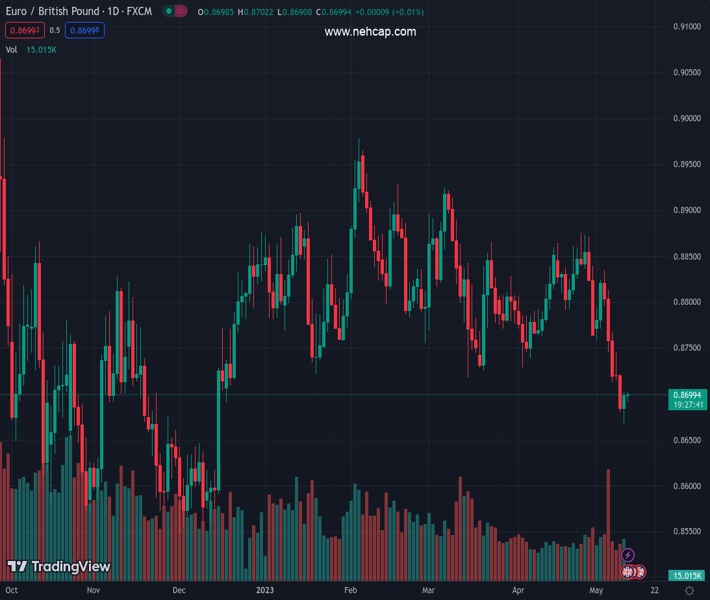Click the Apr label on time axis
This screenshot has height=600, width=710.
pos(518,591)
